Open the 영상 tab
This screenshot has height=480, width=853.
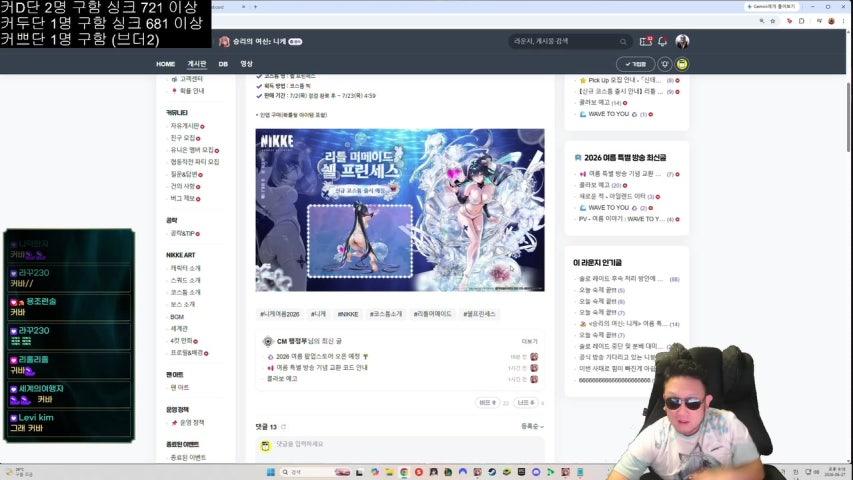246,64
